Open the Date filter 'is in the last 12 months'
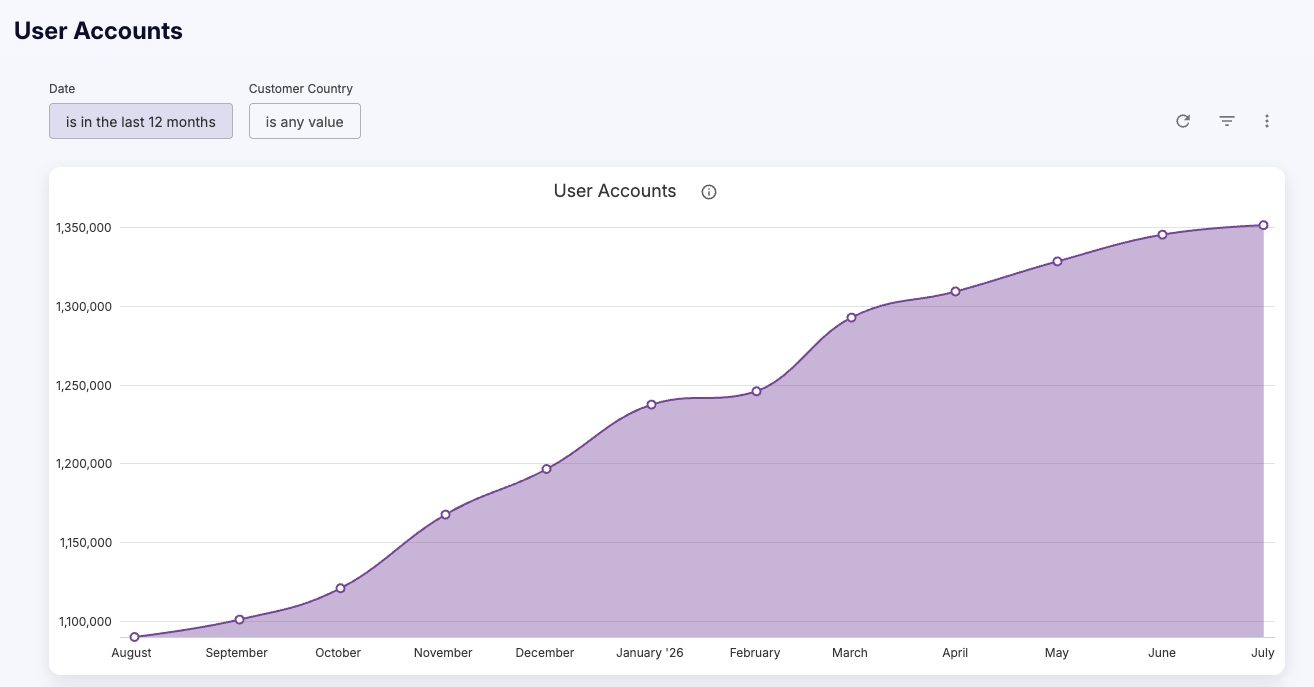The image size is (1314, 687). (x=141, y=121)
